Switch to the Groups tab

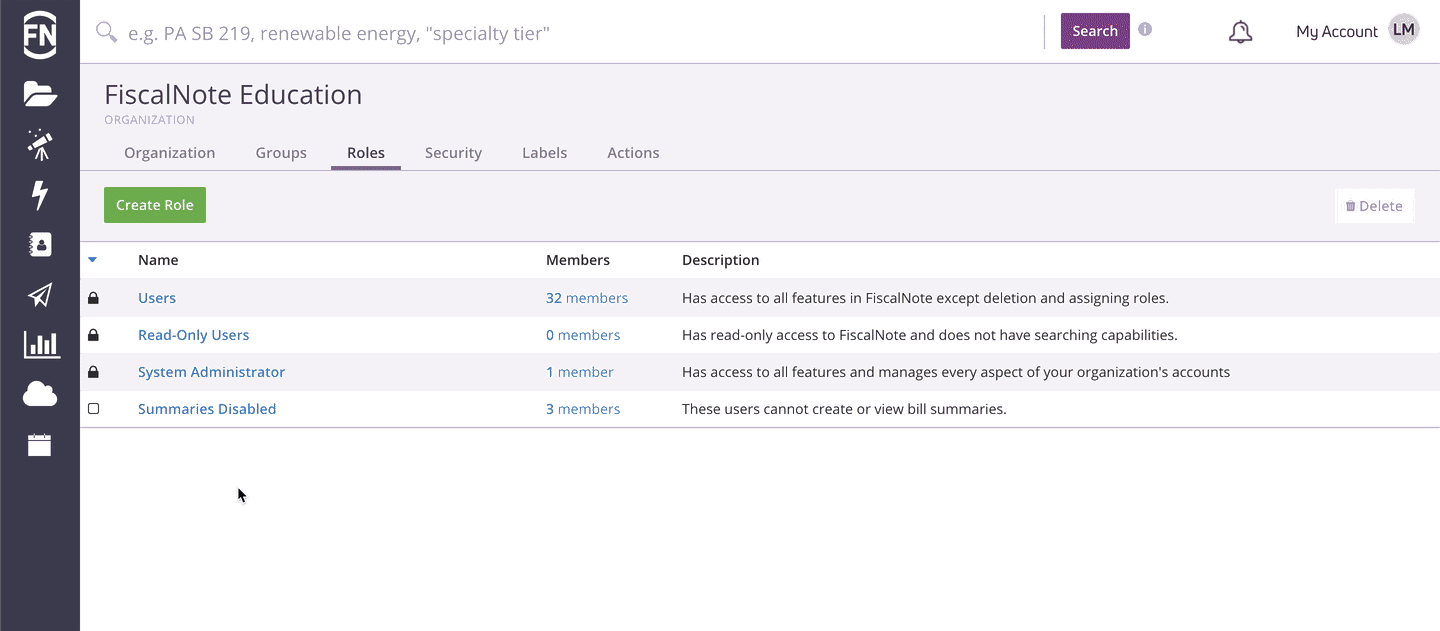281,153
